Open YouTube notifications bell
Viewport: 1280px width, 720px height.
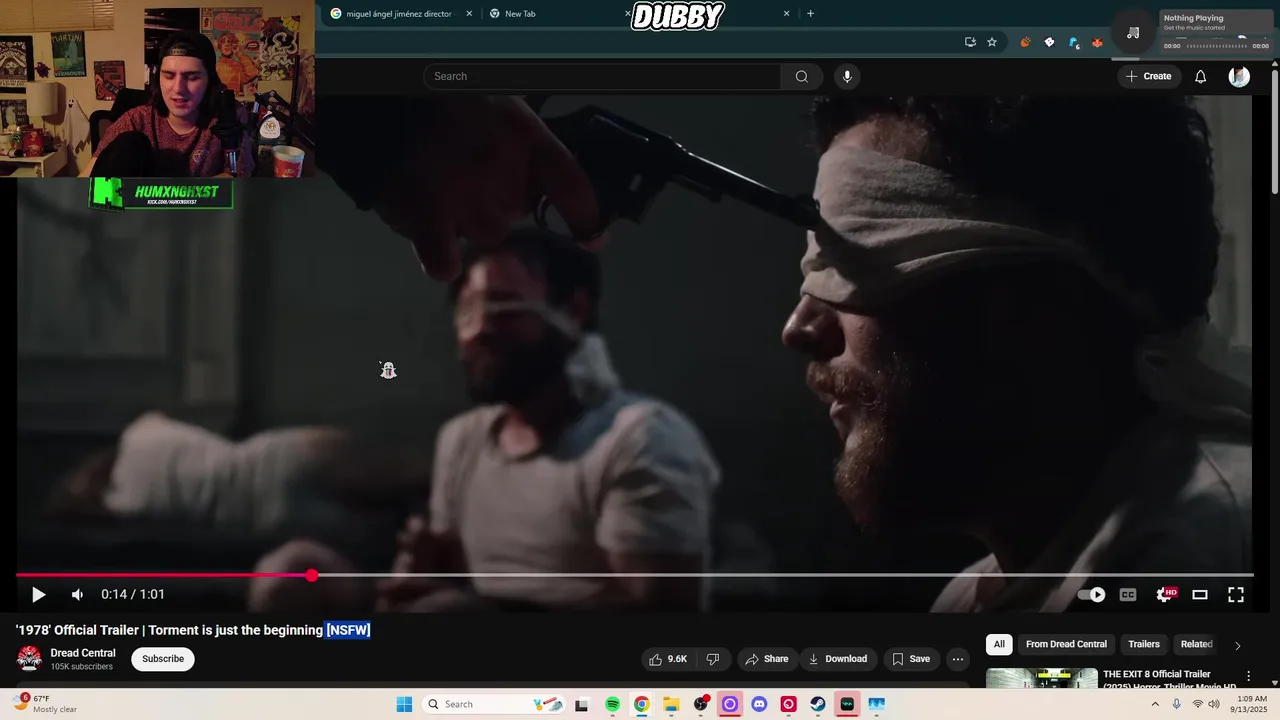point(1201,77)
